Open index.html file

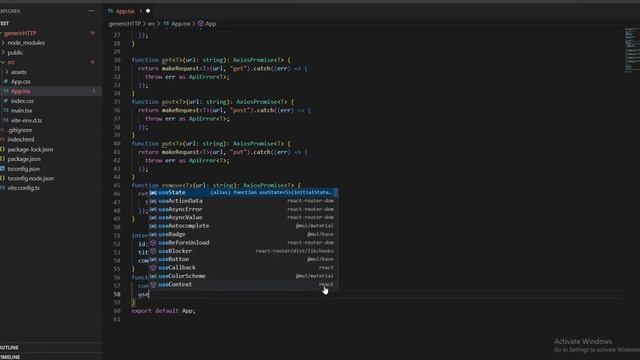point(21,140)
